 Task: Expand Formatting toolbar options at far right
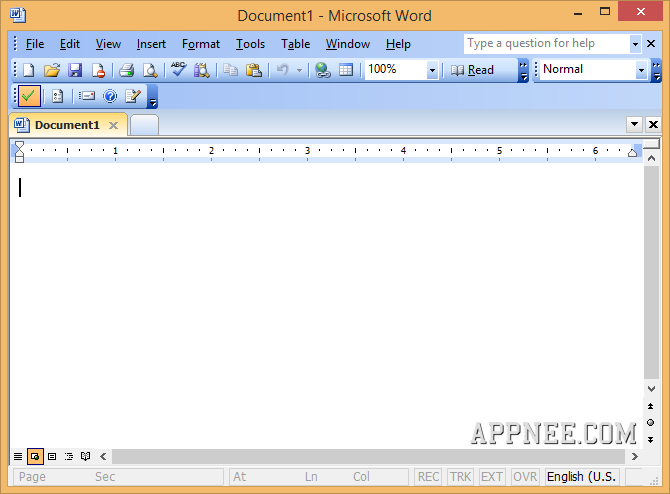pyautogui.click(x=656, y=71)
